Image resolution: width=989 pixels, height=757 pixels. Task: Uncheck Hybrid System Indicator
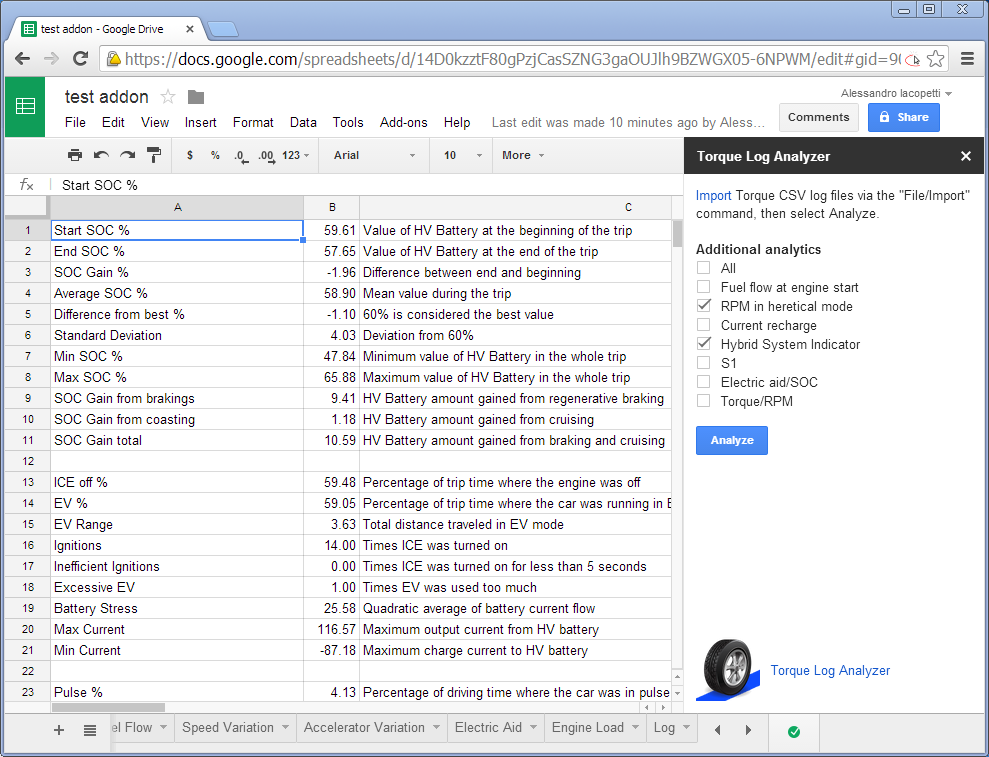pos(704,343)
